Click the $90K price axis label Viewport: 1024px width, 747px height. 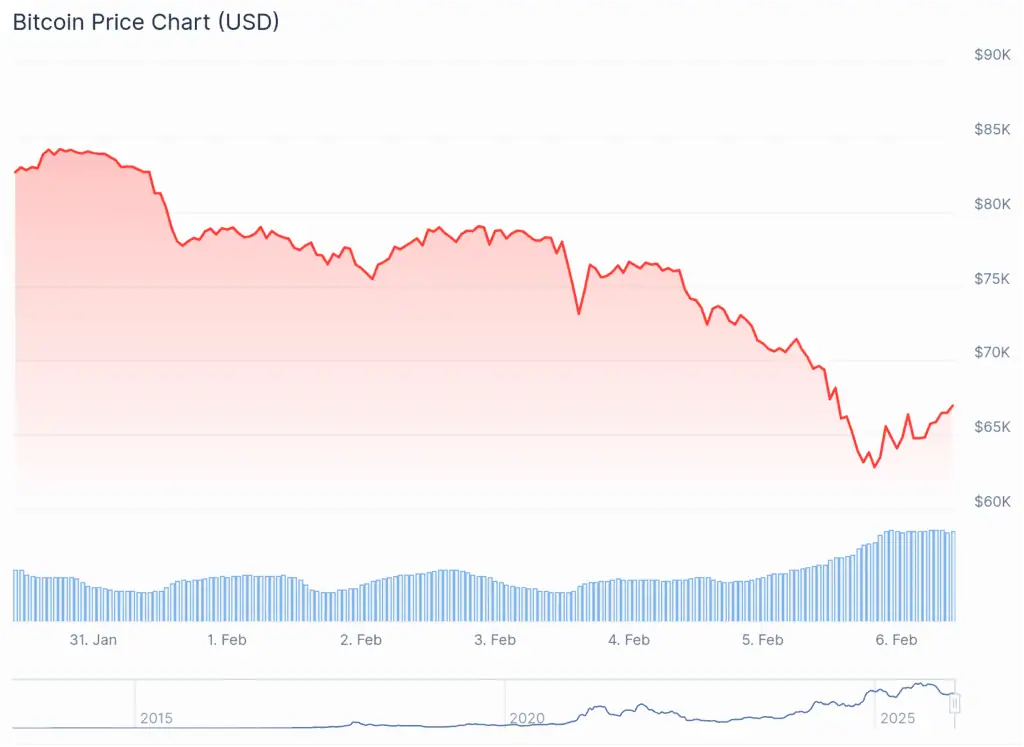(x=992, y=55)
